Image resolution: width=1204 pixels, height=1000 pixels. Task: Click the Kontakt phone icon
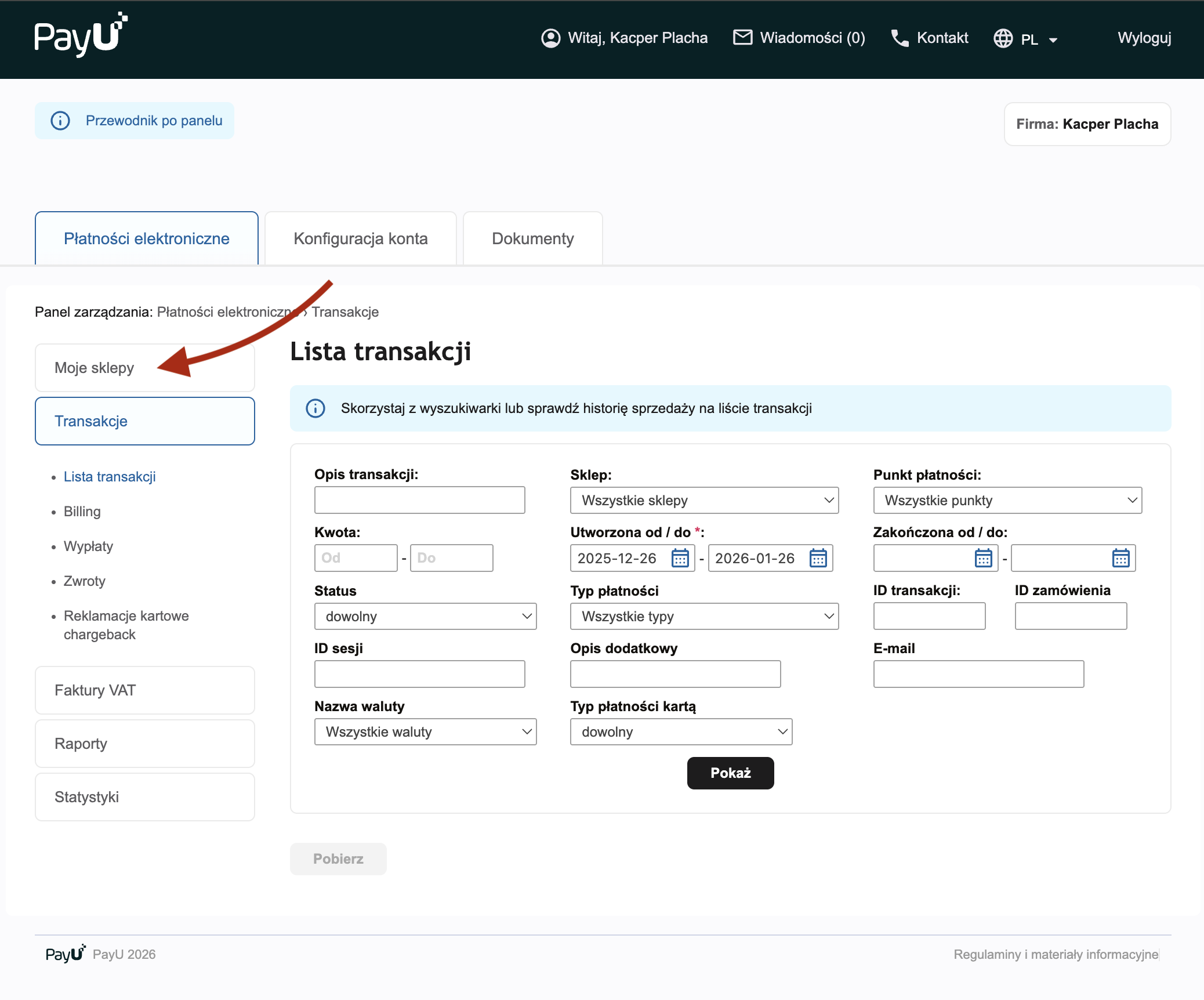click(x=900, y=38)
